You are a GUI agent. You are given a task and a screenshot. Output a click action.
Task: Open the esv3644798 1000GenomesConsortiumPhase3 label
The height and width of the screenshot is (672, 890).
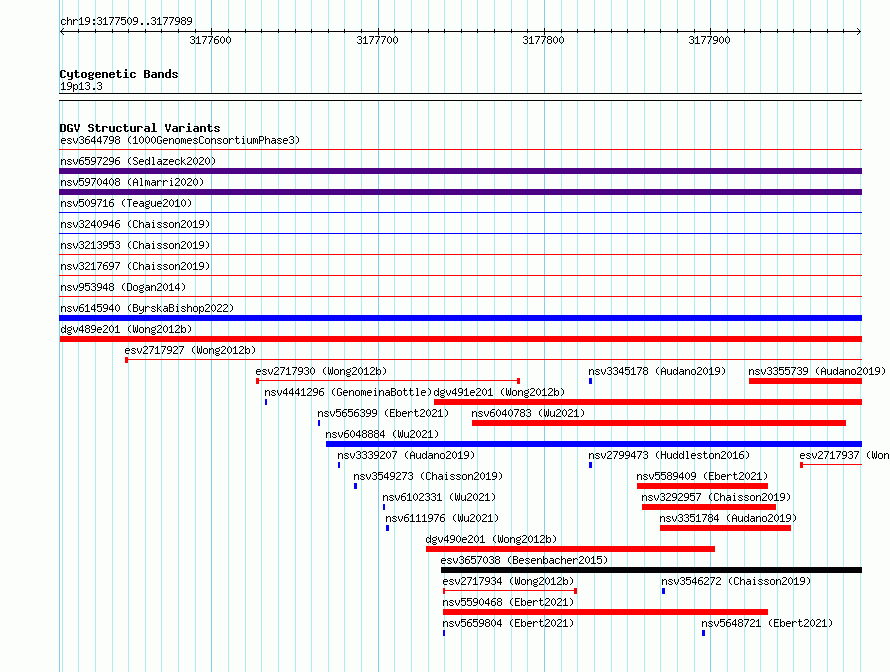[x=180, y=140]
